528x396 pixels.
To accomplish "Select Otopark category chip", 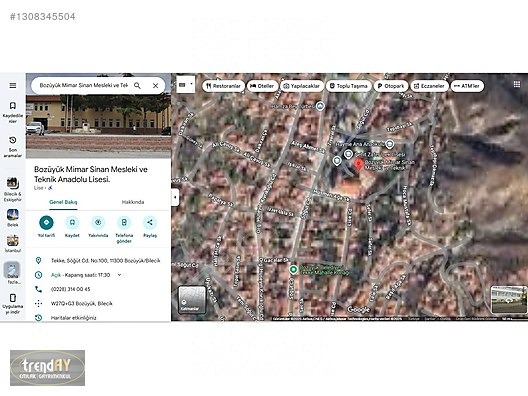I will (391, 86).
